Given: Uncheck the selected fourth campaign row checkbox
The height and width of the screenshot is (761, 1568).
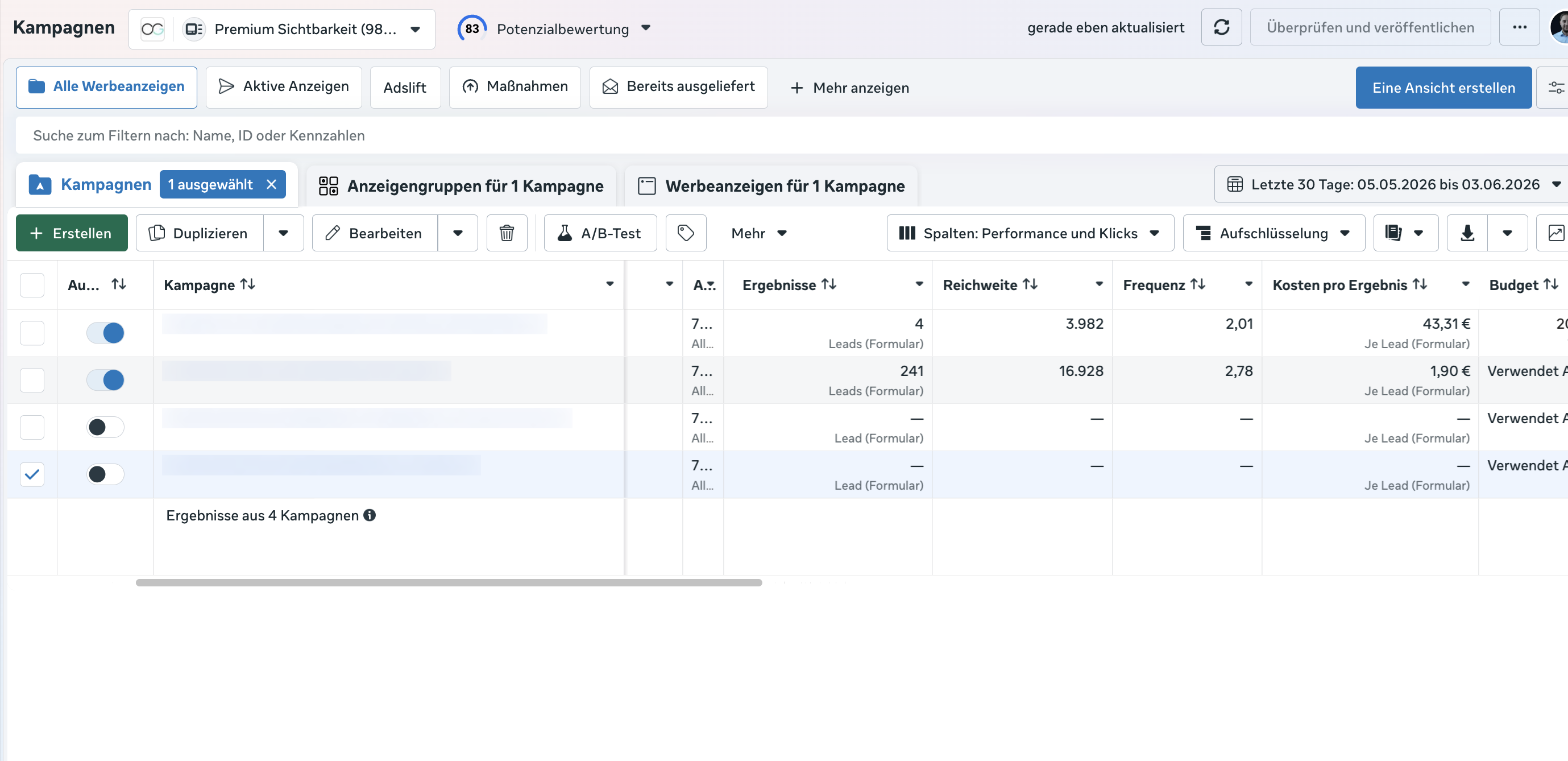Looking at the screenshot, I should pyautogui.click(x=32, y=474).
